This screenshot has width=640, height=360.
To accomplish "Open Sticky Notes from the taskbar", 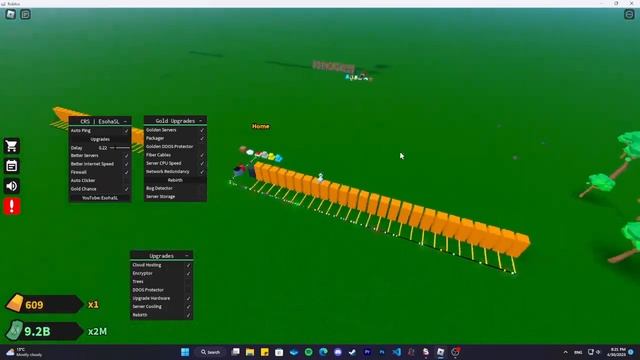I will tap(264, 352).
